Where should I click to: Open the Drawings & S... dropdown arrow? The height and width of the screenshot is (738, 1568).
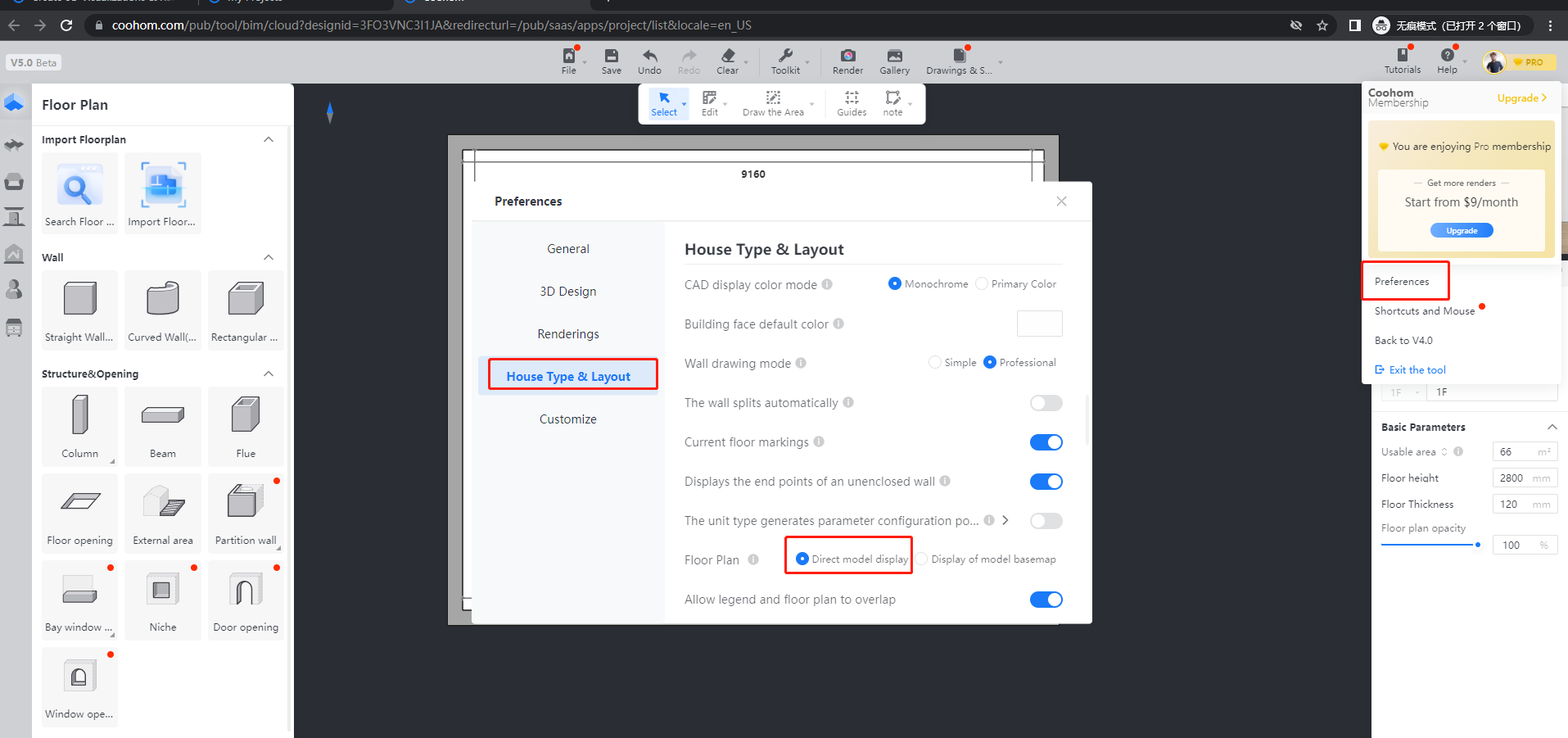[x=1000, y=62]
